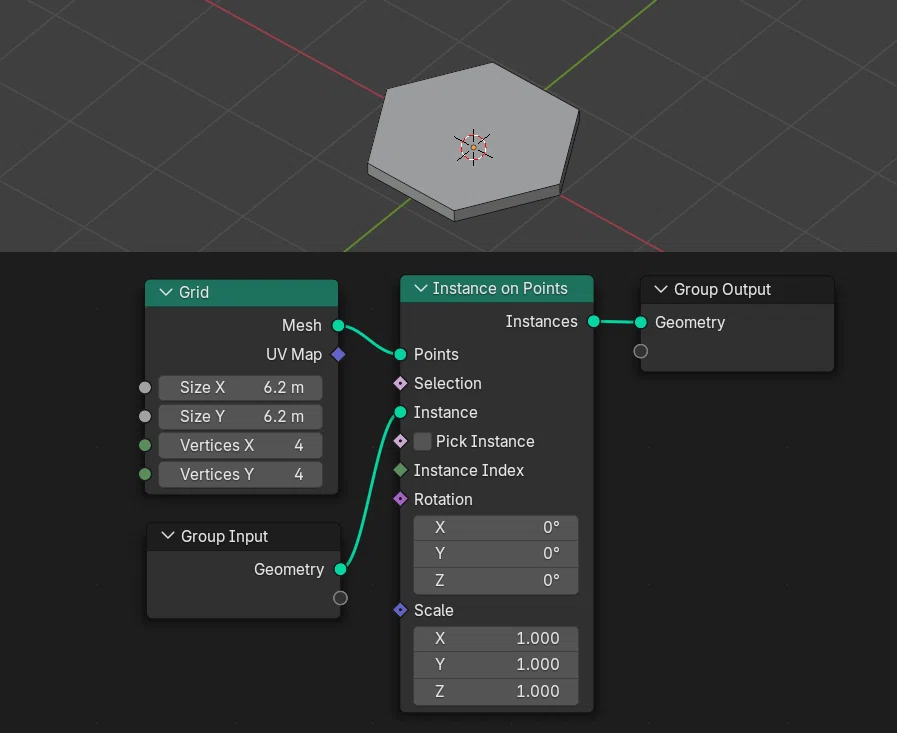Click the Rotation Z field

click(496, 581)
